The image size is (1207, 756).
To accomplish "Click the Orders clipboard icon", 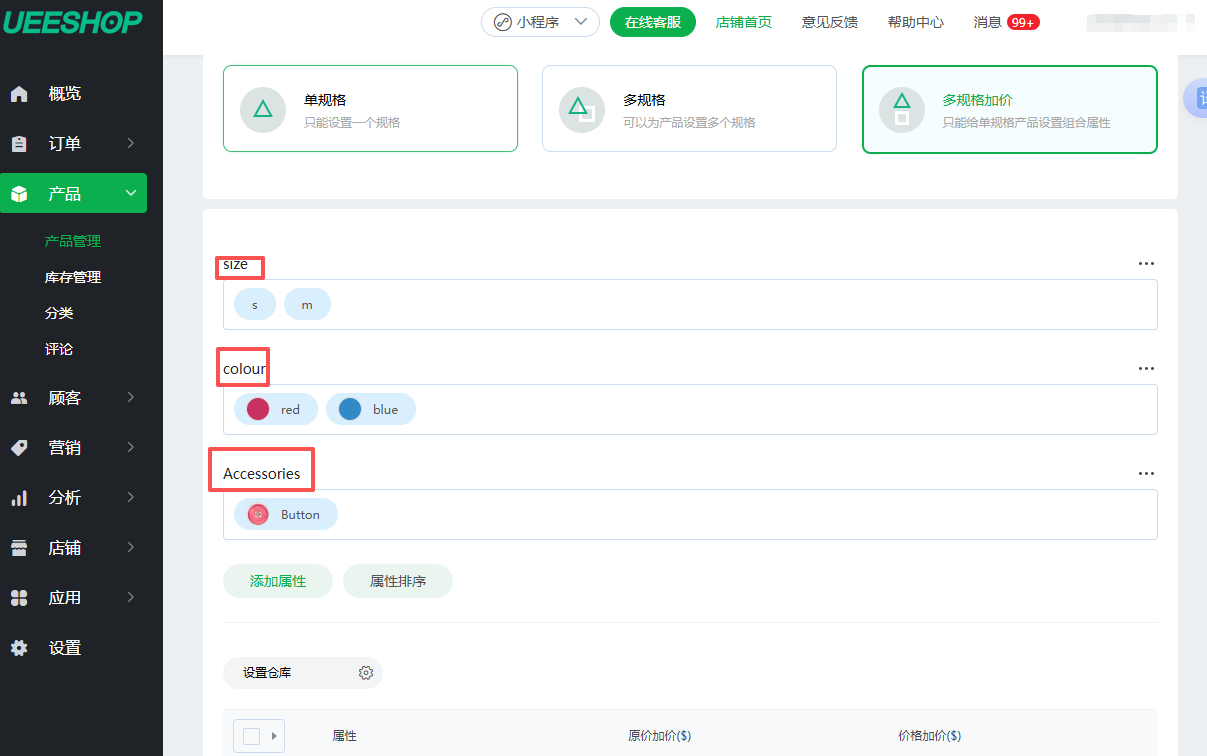I will pos(19,144).
